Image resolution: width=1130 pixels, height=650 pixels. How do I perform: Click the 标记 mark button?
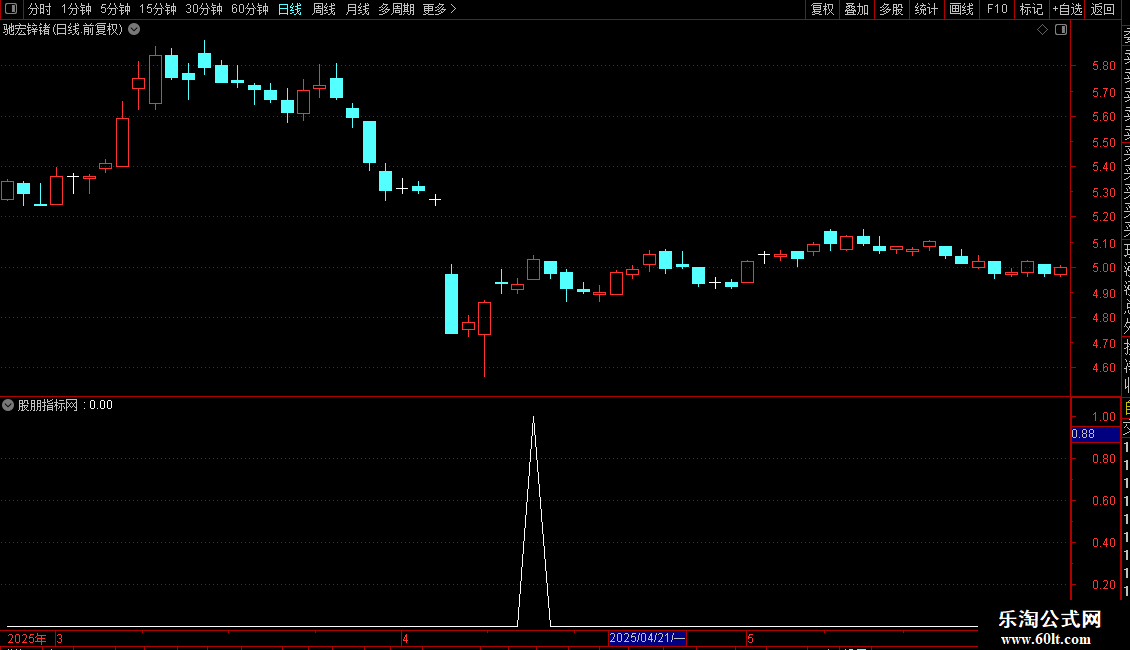pyautogui.click(x=1031, y=9)
